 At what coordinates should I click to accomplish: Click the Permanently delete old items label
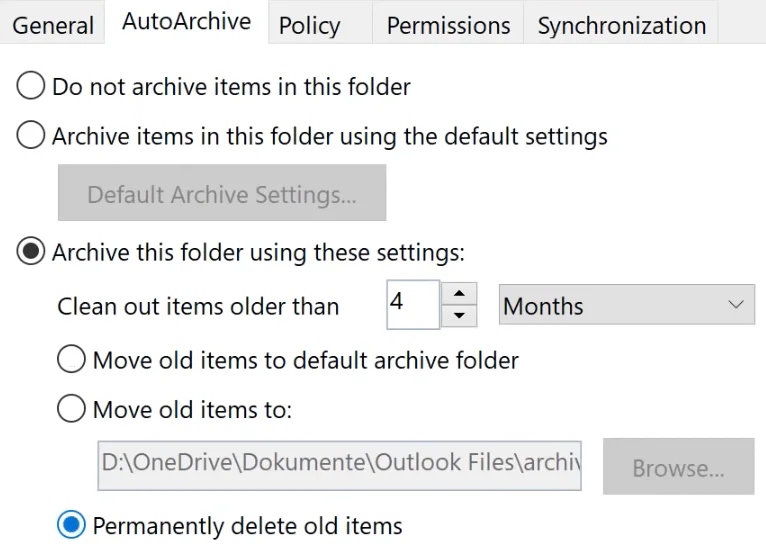pos(248,526)
